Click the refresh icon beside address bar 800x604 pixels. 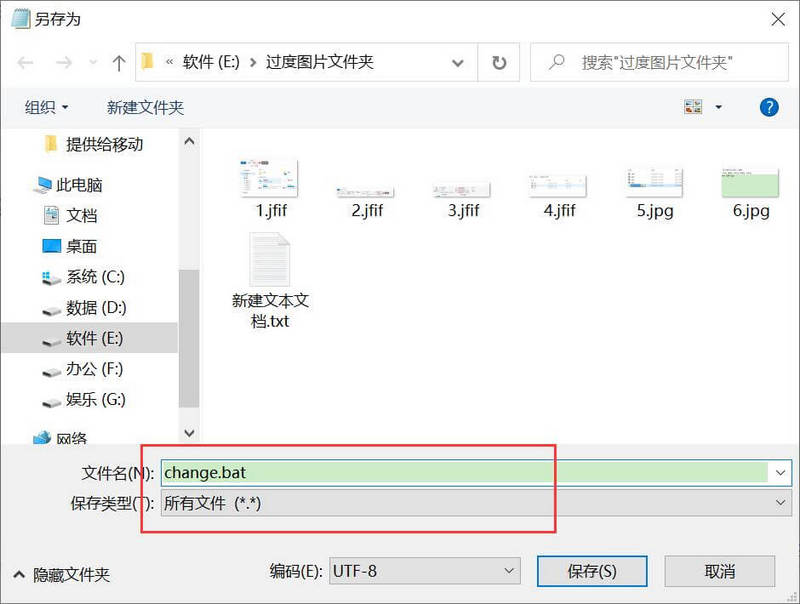[x=498, y=61]
